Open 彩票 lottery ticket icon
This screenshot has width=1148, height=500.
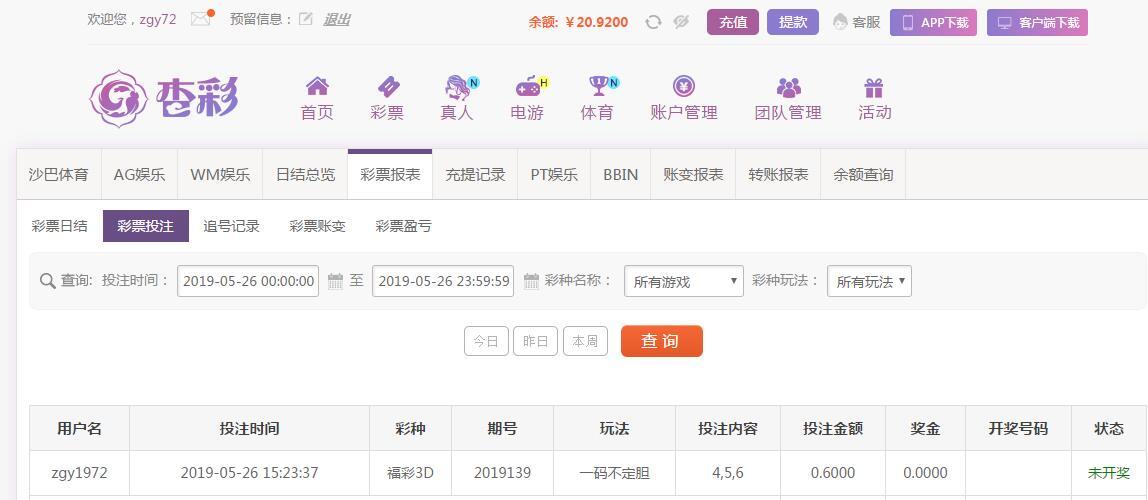(x=387, y=86)
